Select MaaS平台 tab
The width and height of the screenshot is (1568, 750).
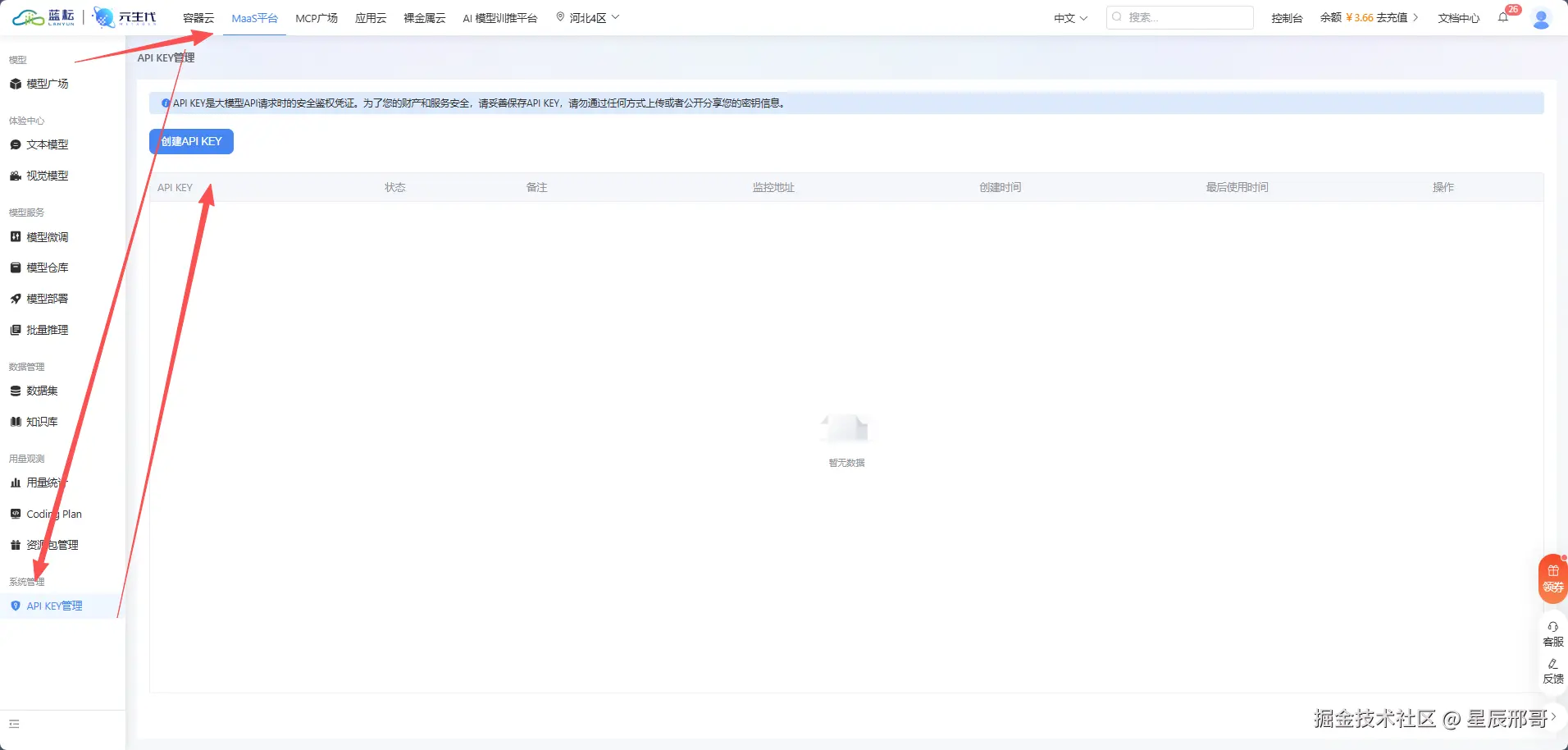coord(255,18)
